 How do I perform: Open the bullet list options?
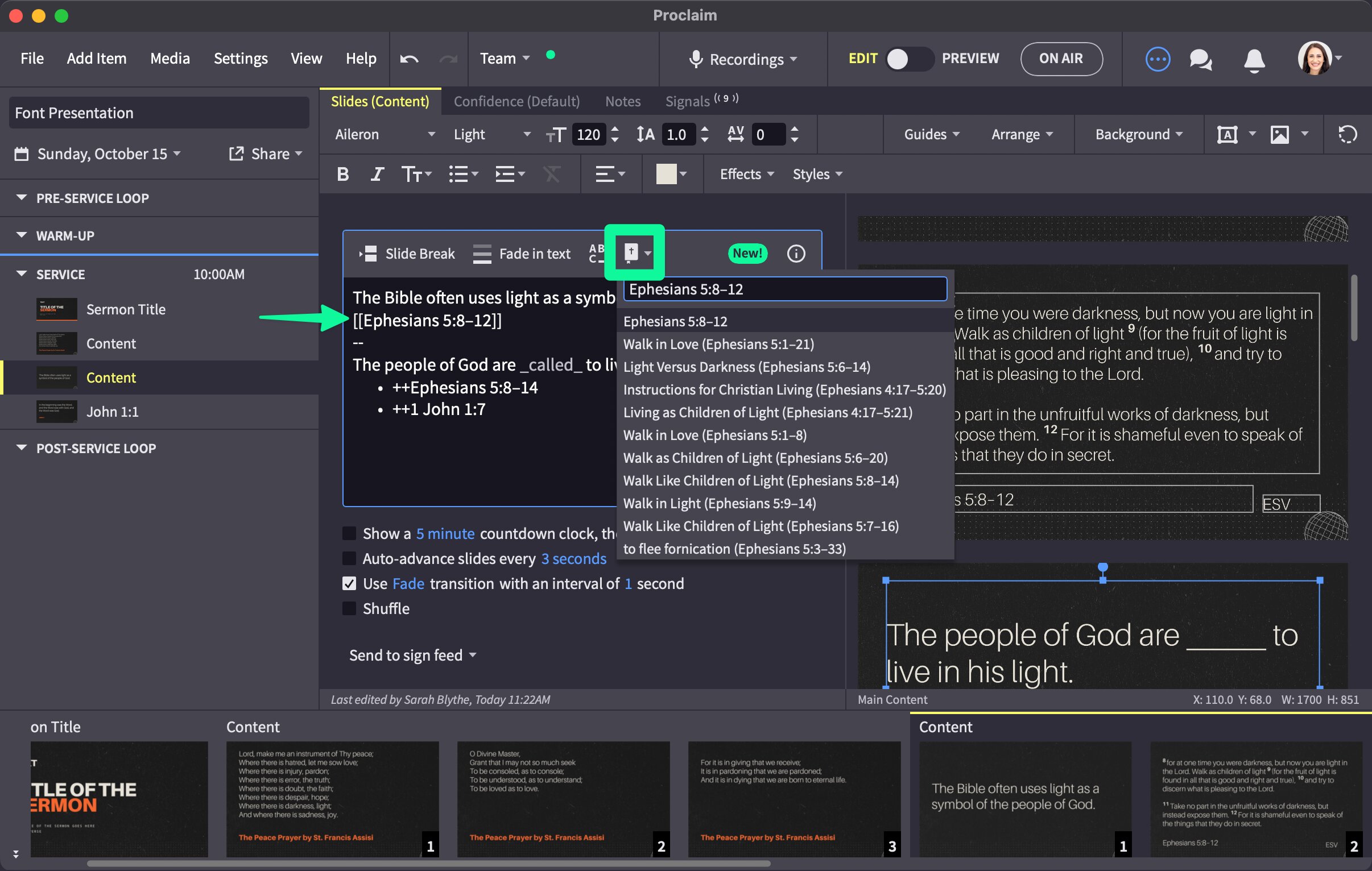[x=463, y=175]
